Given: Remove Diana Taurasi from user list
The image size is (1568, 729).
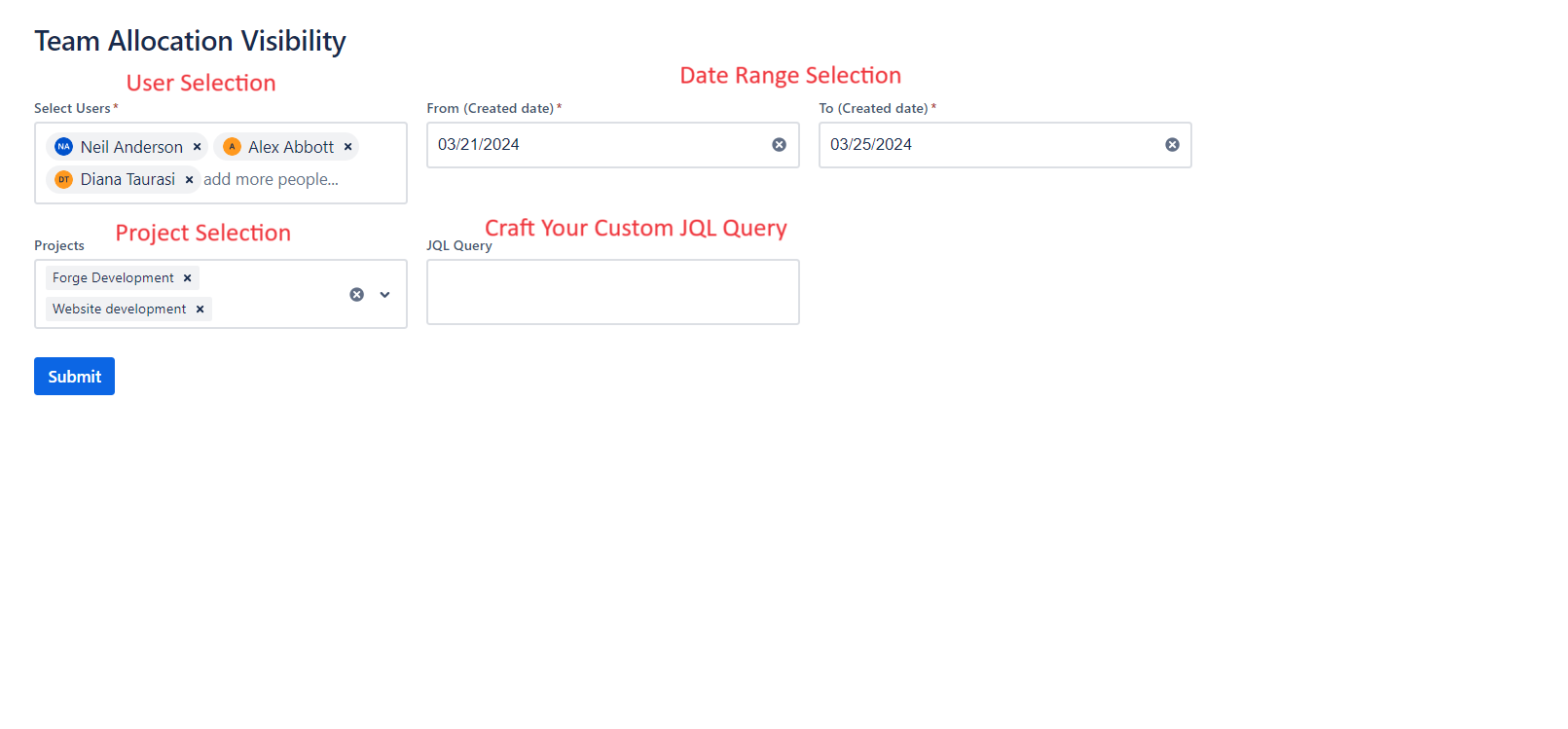Looking at the screenshot, I should (189, 180).
